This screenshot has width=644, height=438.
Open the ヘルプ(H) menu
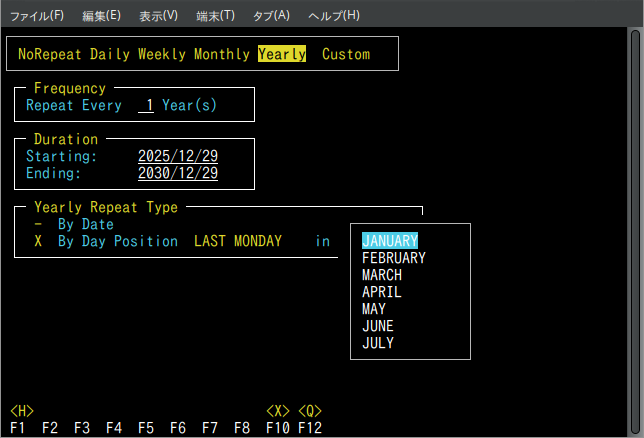333,16
